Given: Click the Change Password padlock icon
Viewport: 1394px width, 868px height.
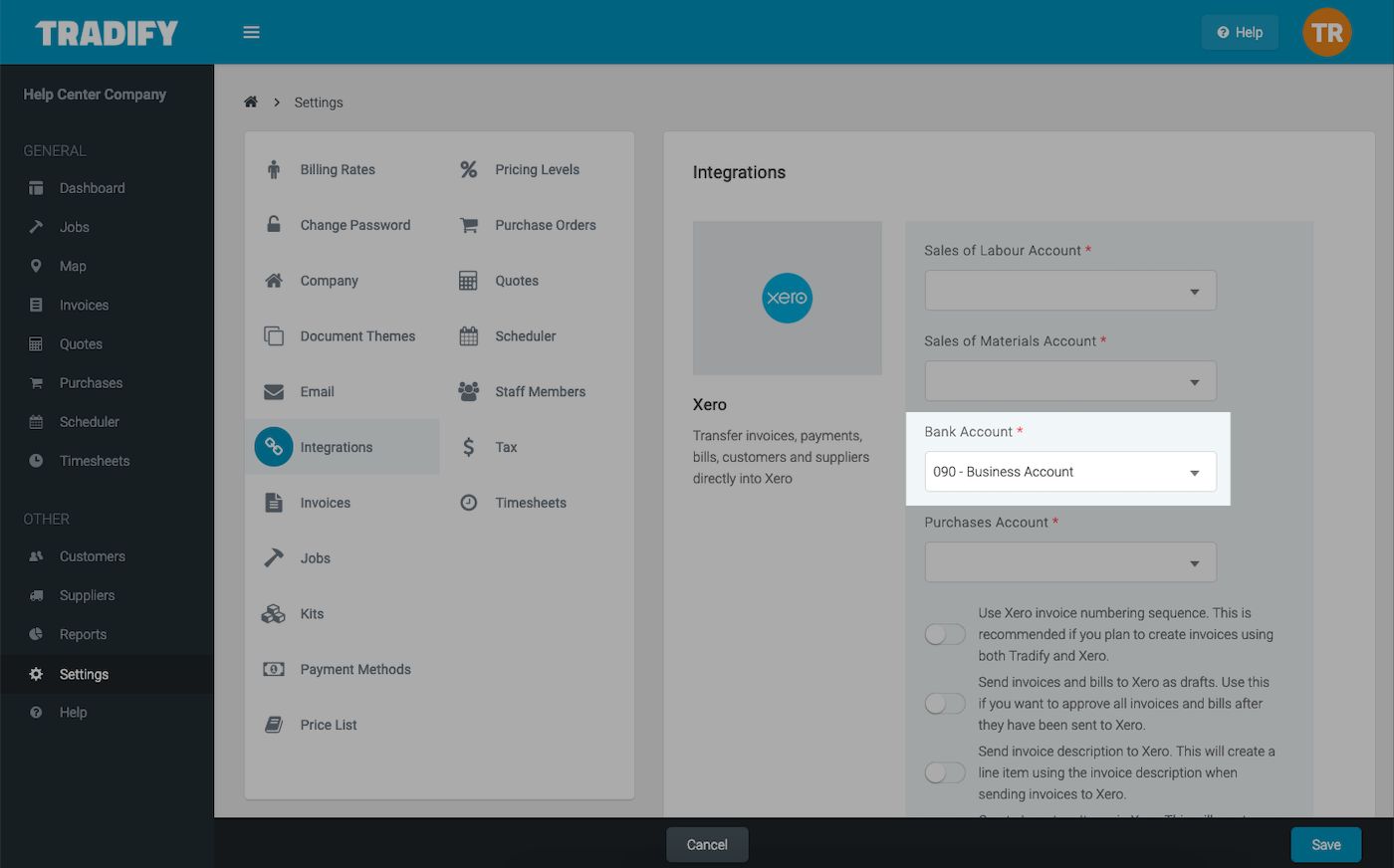Looking at the screenshot, I should (274, 224).
